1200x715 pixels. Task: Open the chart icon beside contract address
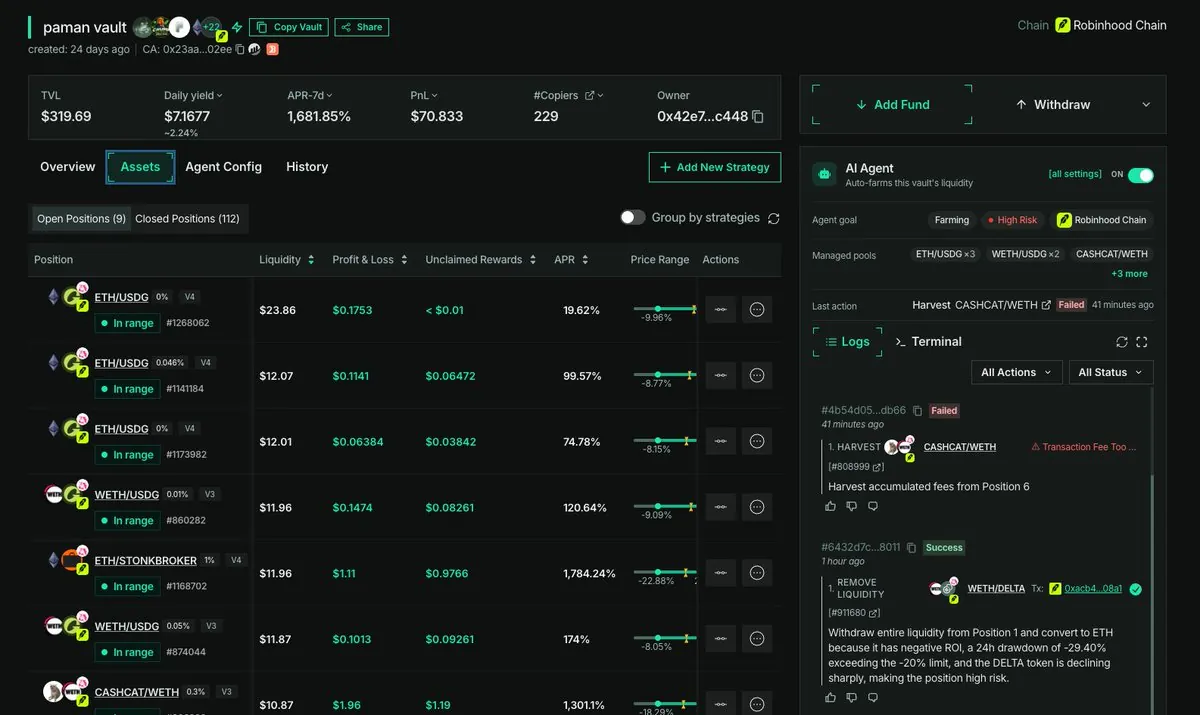click(x=255, y=49)
